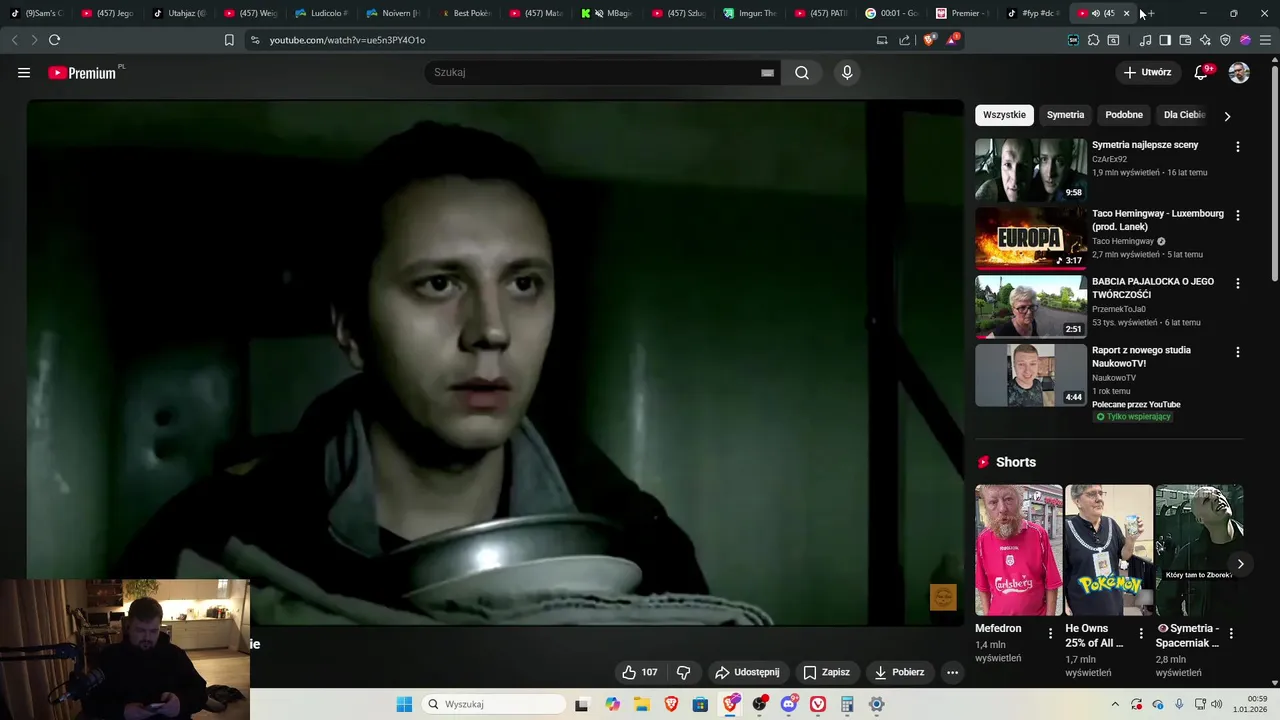Save video with Zapisz button
1280x720 pixels.
pos(827,672)
